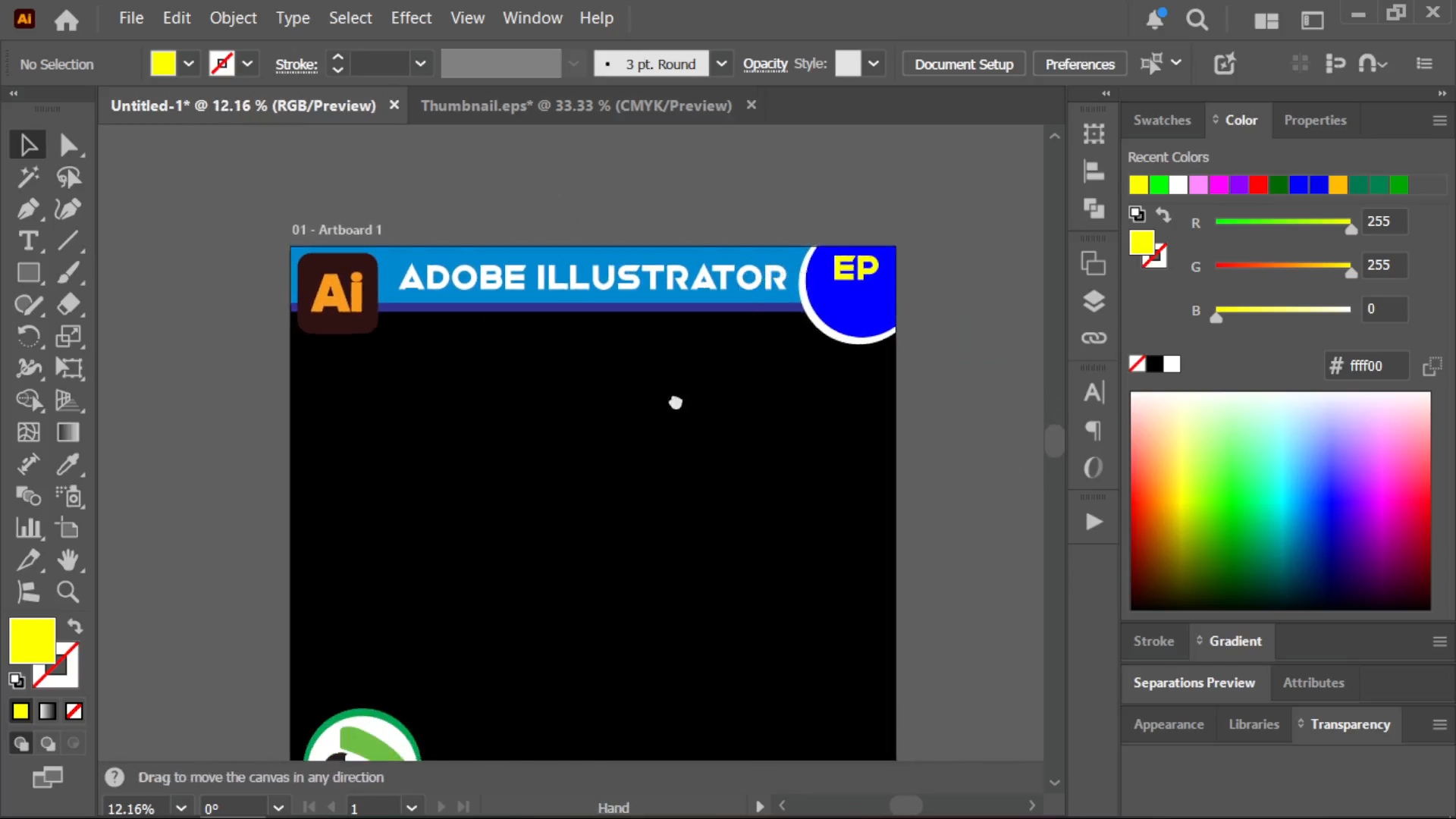
Task: Open the zoom level dropdown
Action: (180, 808)
